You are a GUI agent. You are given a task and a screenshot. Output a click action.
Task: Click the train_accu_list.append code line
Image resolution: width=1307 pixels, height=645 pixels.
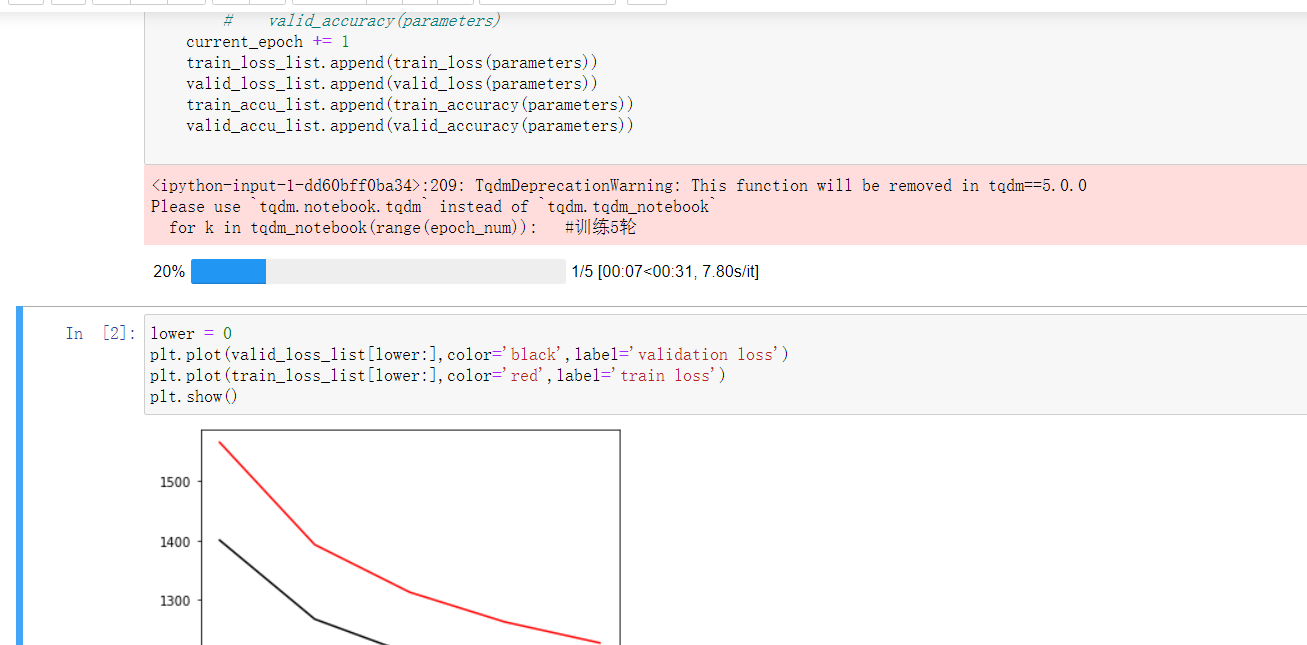pos(410,105)
